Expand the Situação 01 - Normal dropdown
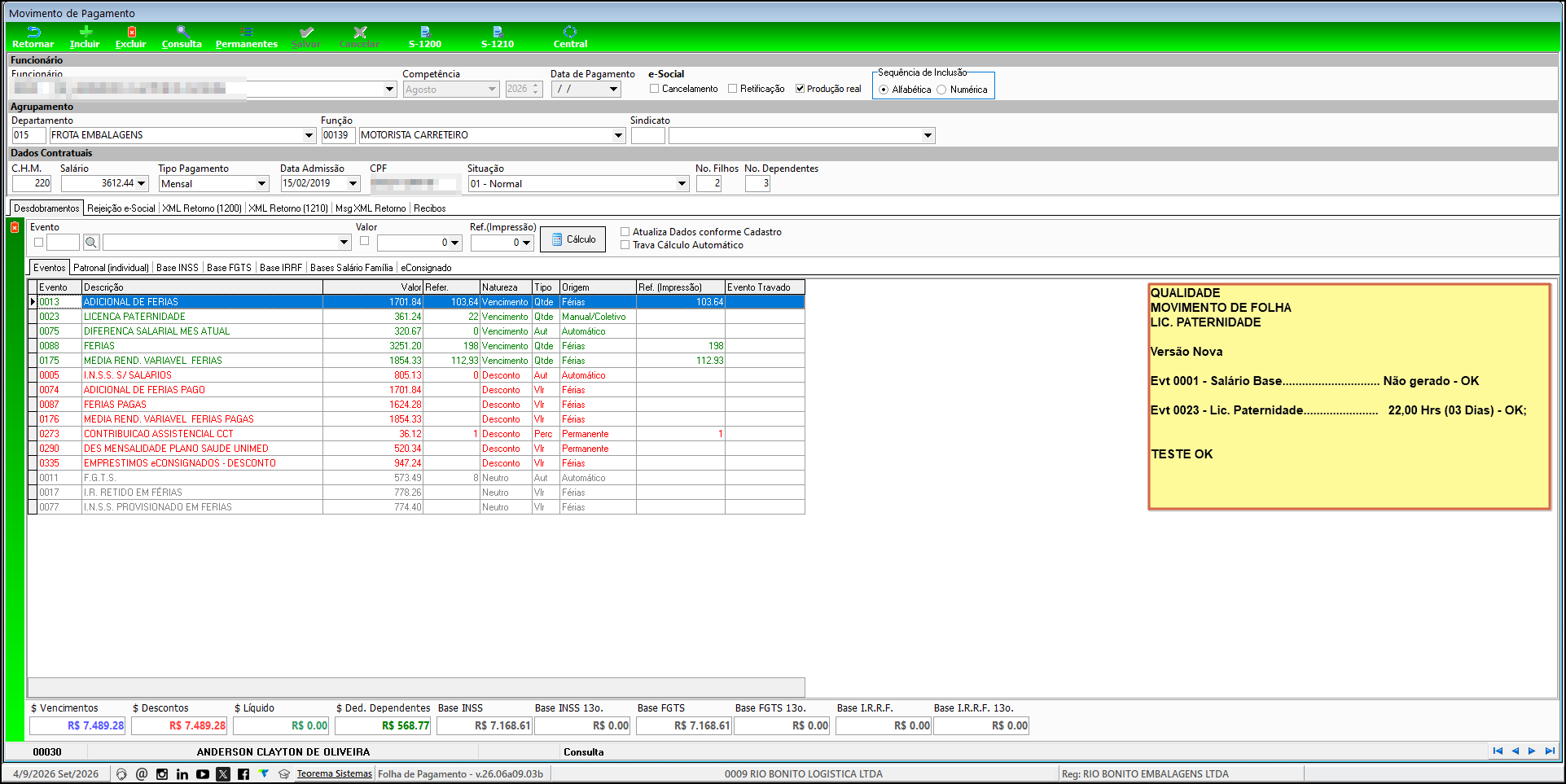 682,184
